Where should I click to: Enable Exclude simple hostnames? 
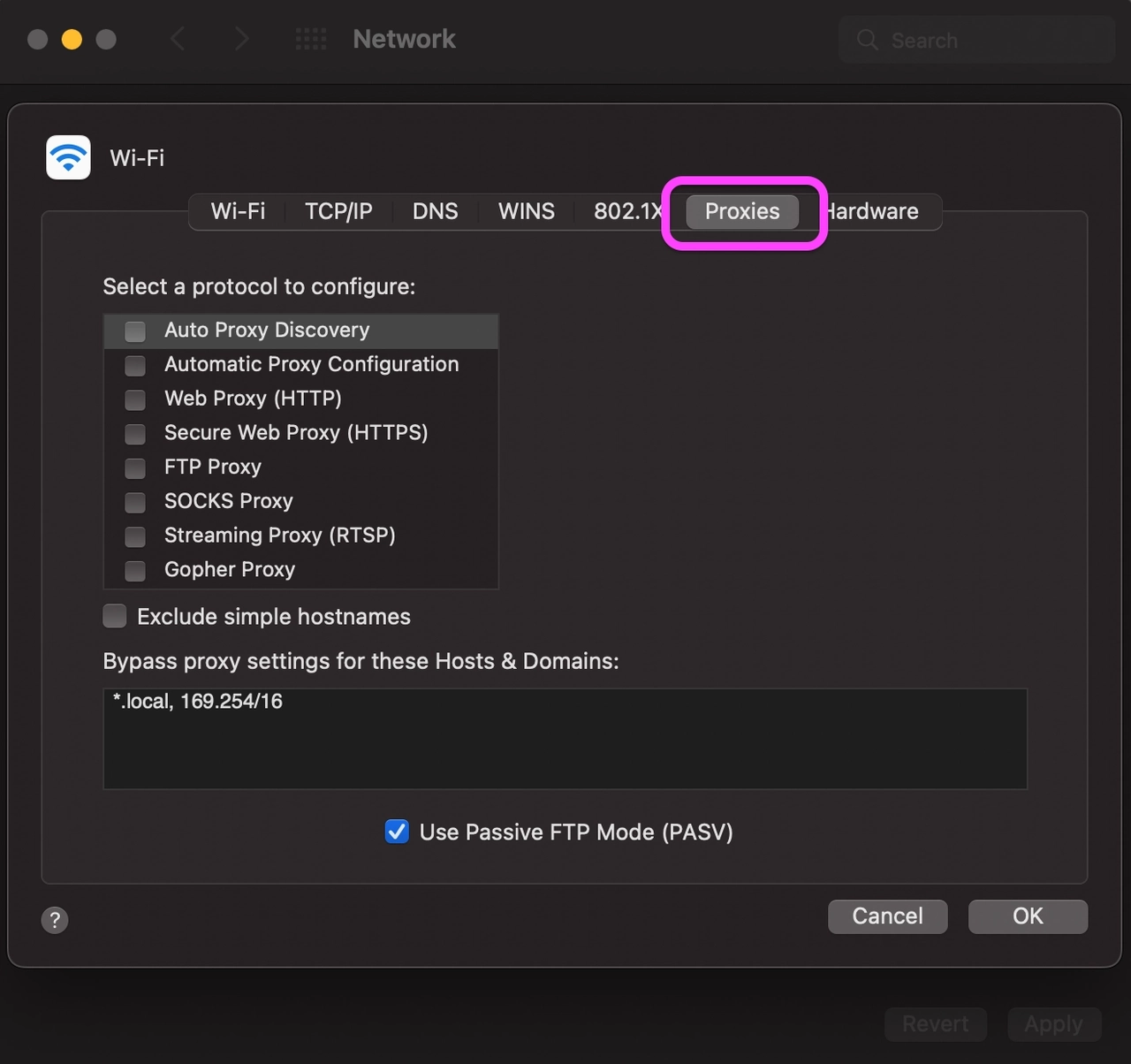[x=114, y=616]
